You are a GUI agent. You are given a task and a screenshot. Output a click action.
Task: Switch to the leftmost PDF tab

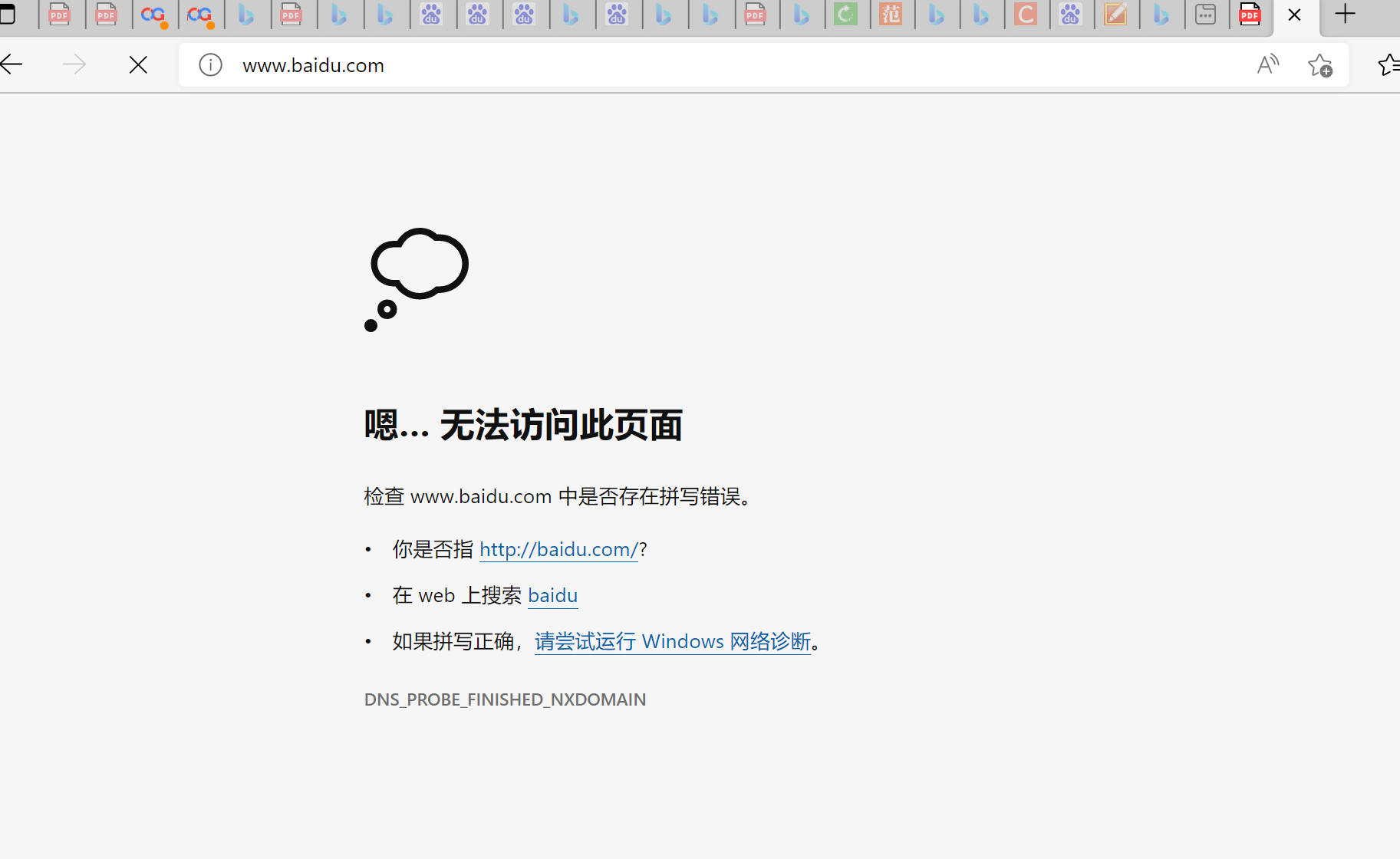[60, 14]
